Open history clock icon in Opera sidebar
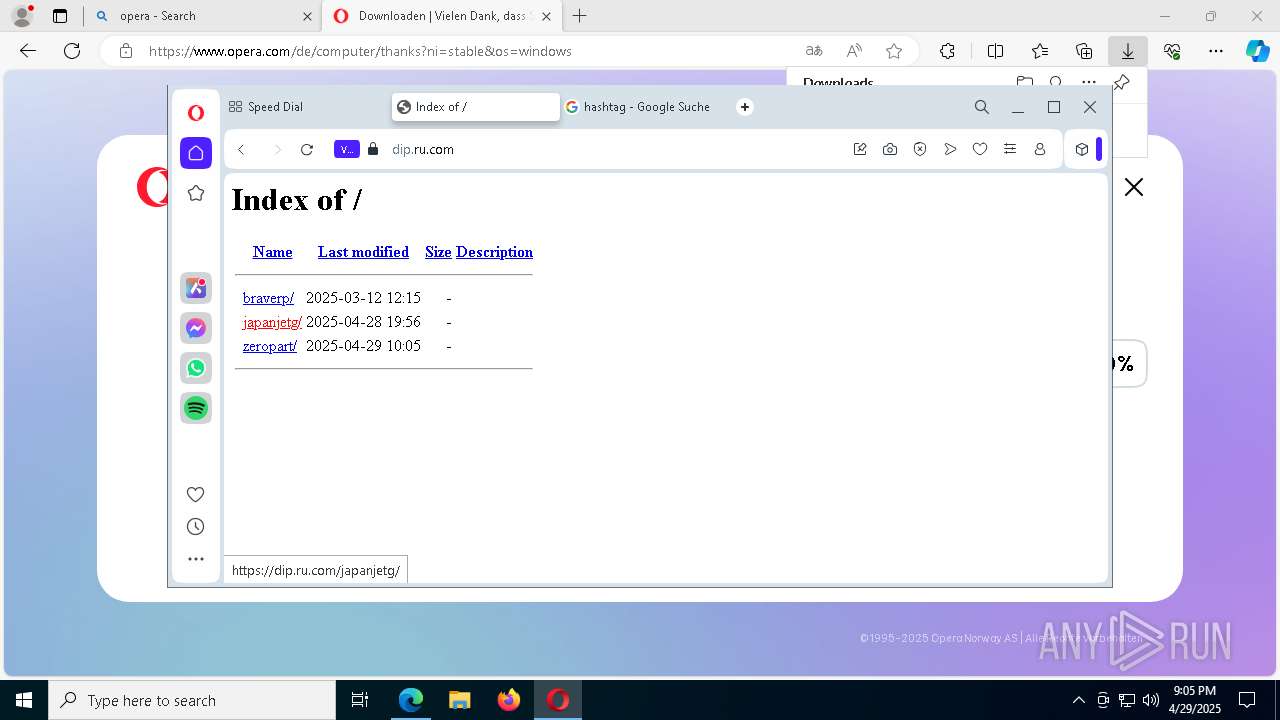Screen dimensions: 1280x720 196,527
